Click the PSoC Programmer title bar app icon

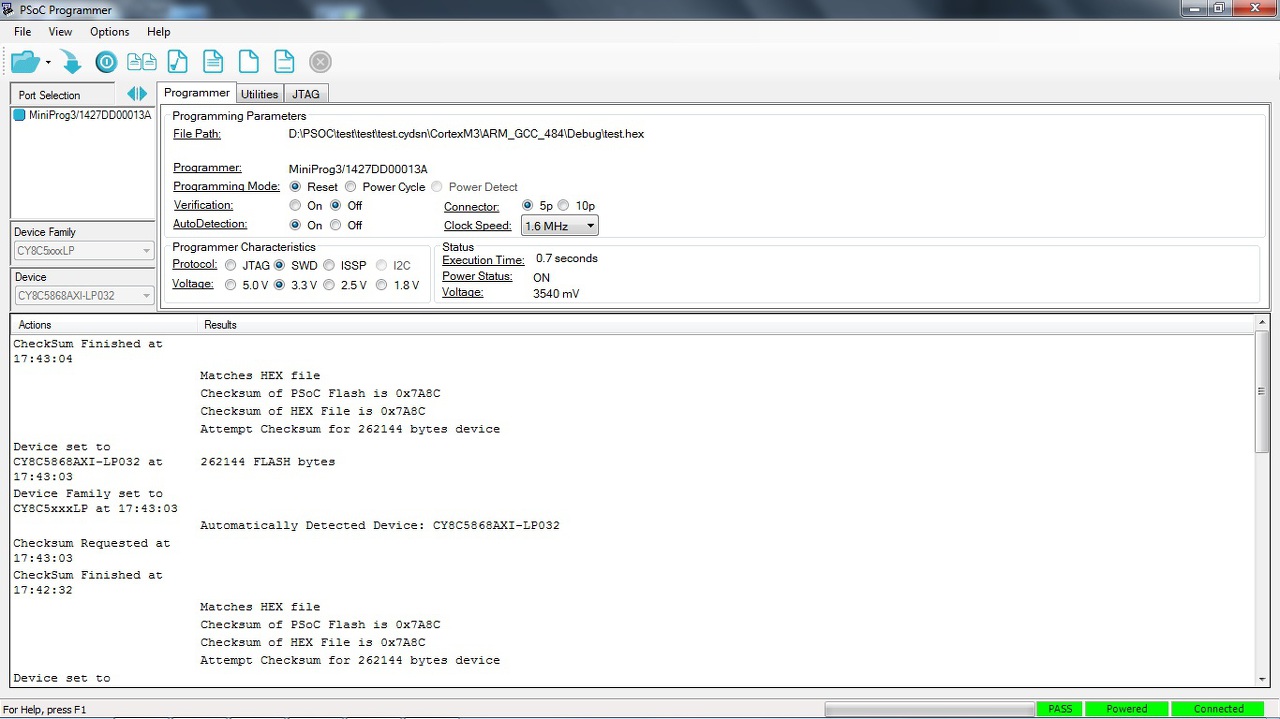coord(9,9)
